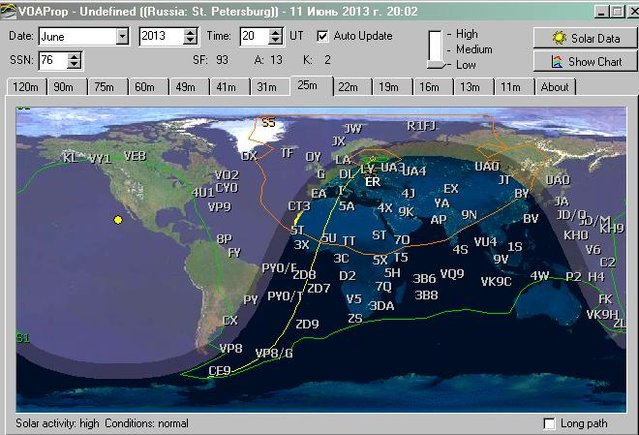Click the ER prefix label on the map
639x435 pixels.
click(373, 182)
